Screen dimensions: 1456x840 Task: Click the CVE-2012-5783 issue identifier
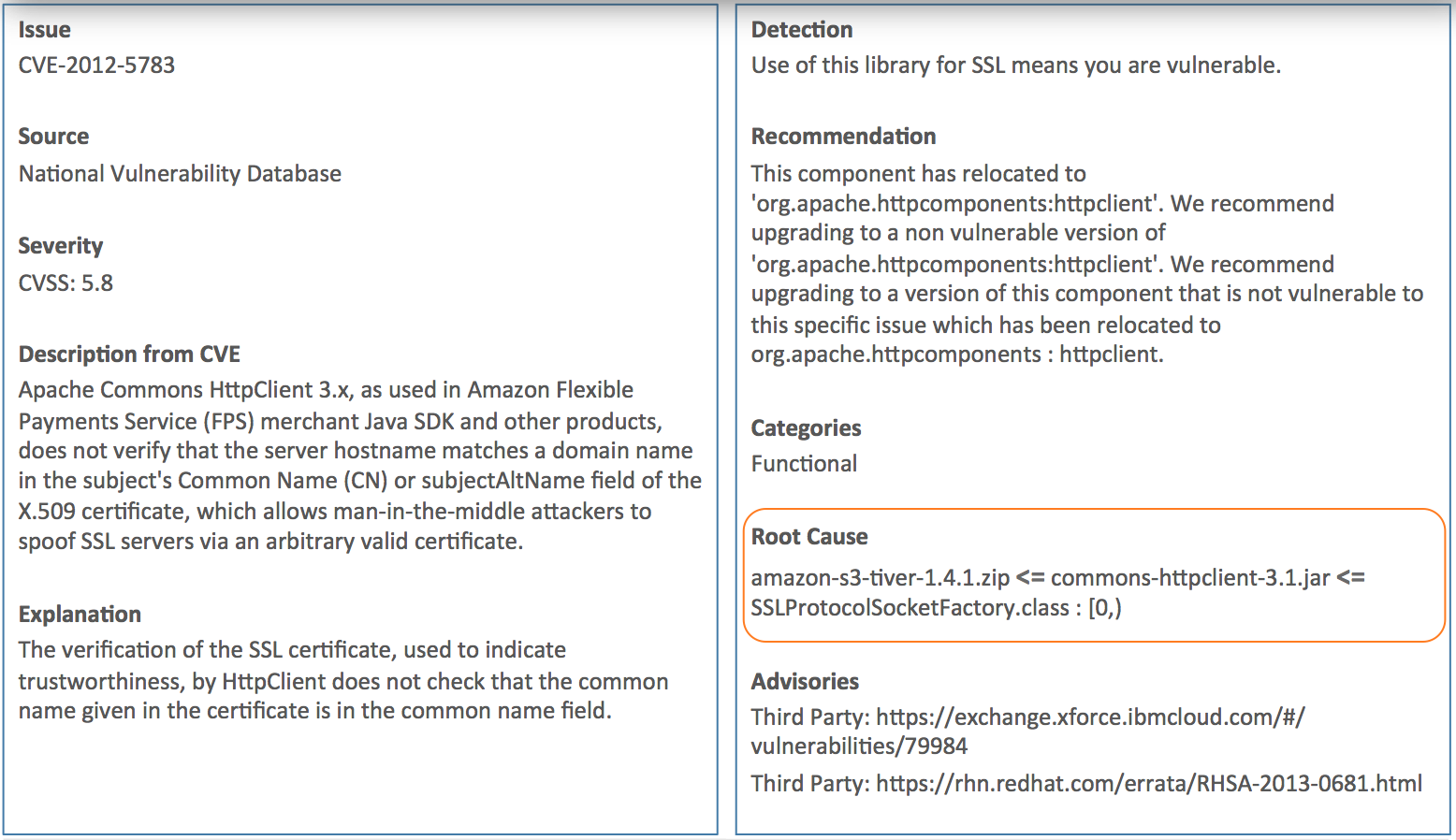coord(96,65)
